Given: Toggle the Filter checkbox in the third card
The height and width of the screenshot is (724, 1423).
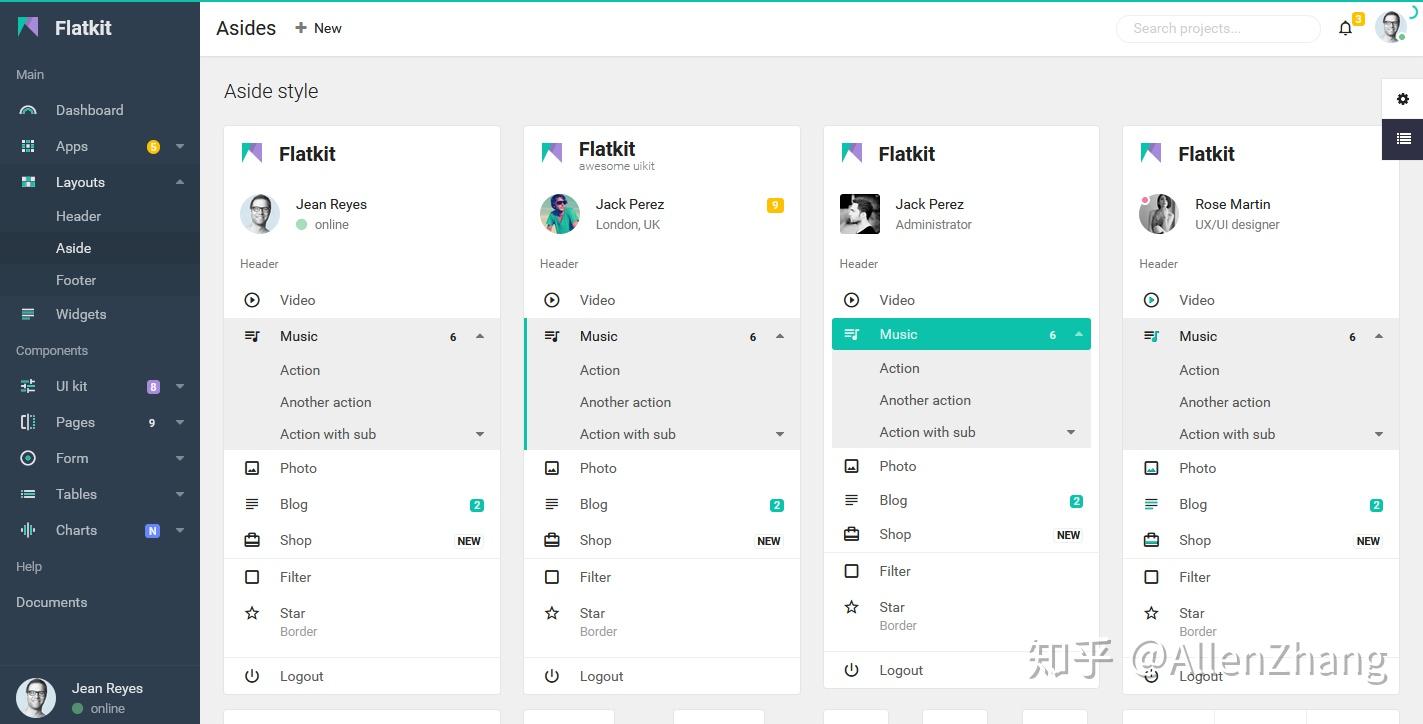Looking at the screenshot, I should (x=852, y=571).
